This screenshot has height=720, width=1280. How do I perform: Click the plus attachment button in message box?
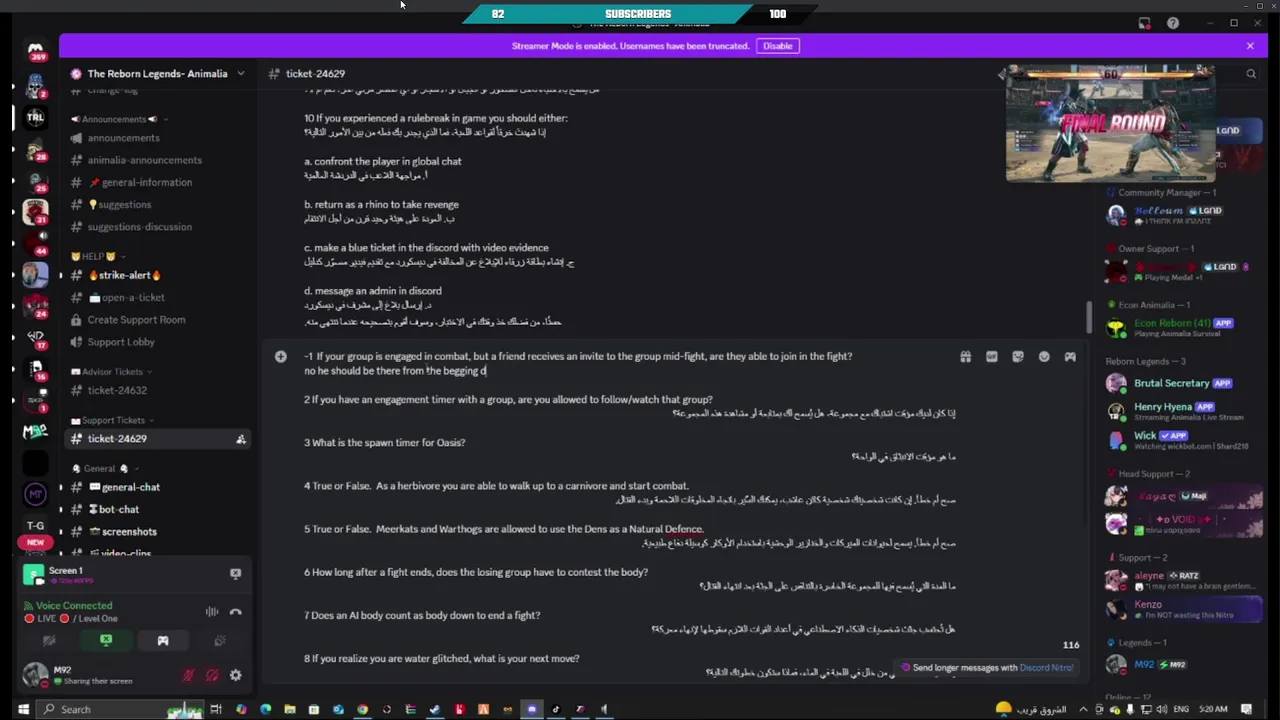[281, 357]
